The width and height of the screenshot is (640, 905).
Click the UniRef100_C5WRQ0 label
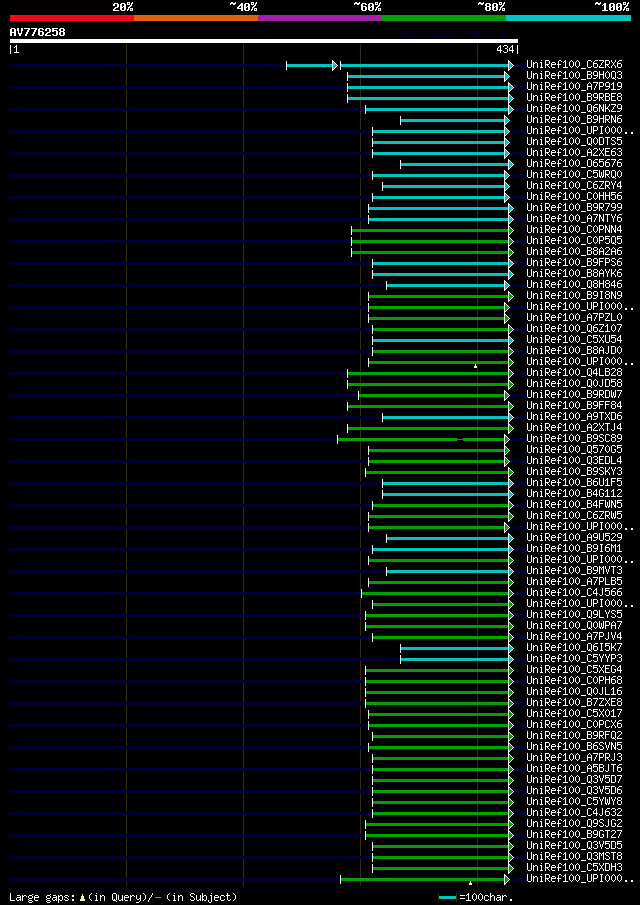click(x=574, y=175)
